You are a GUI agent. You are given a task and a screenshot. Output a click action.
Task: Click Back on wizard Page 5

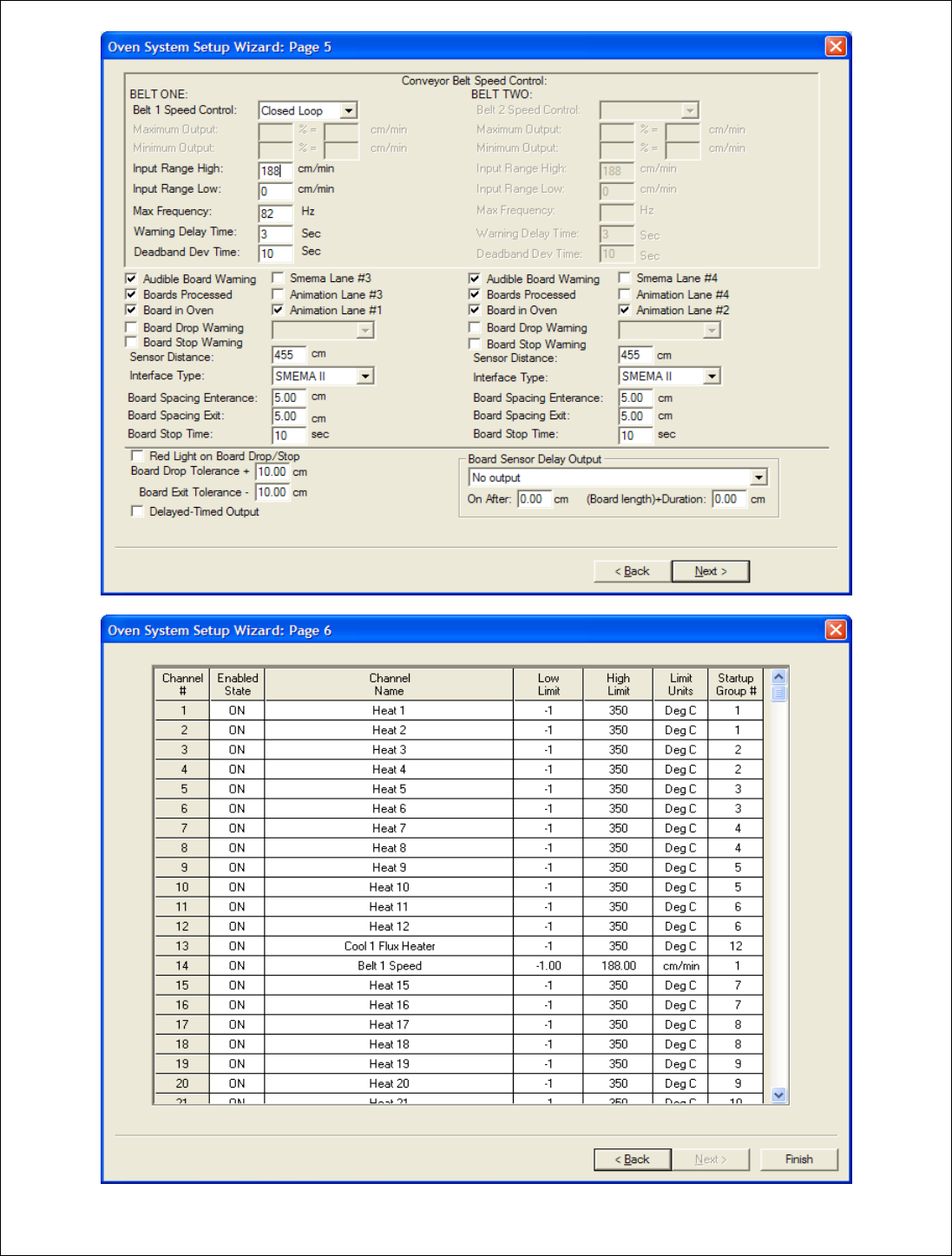pos(632,571)
